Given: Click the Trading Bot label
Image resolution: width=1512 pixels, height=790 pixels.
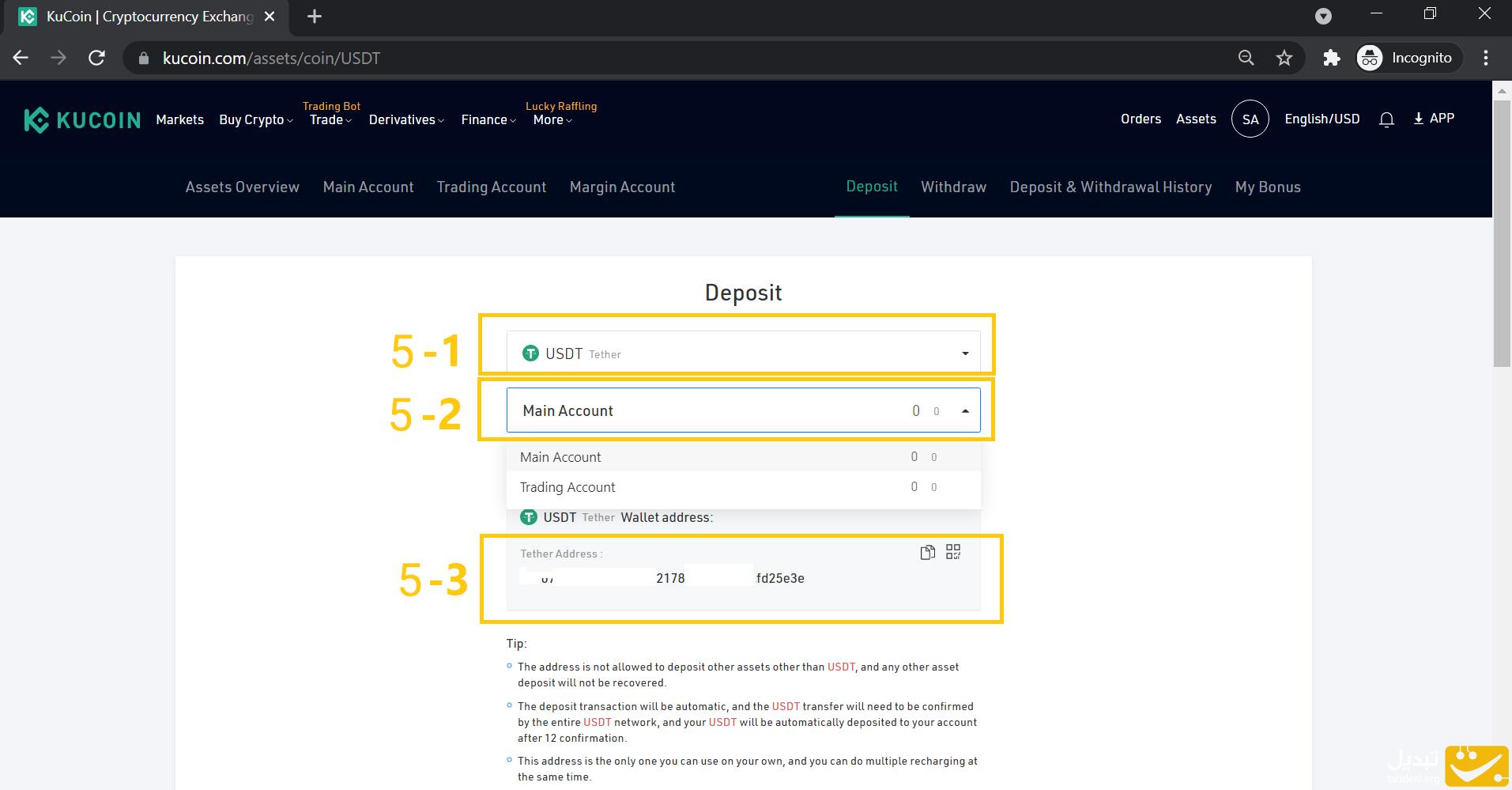Looking at the screenshot, I should click(331, 106).
